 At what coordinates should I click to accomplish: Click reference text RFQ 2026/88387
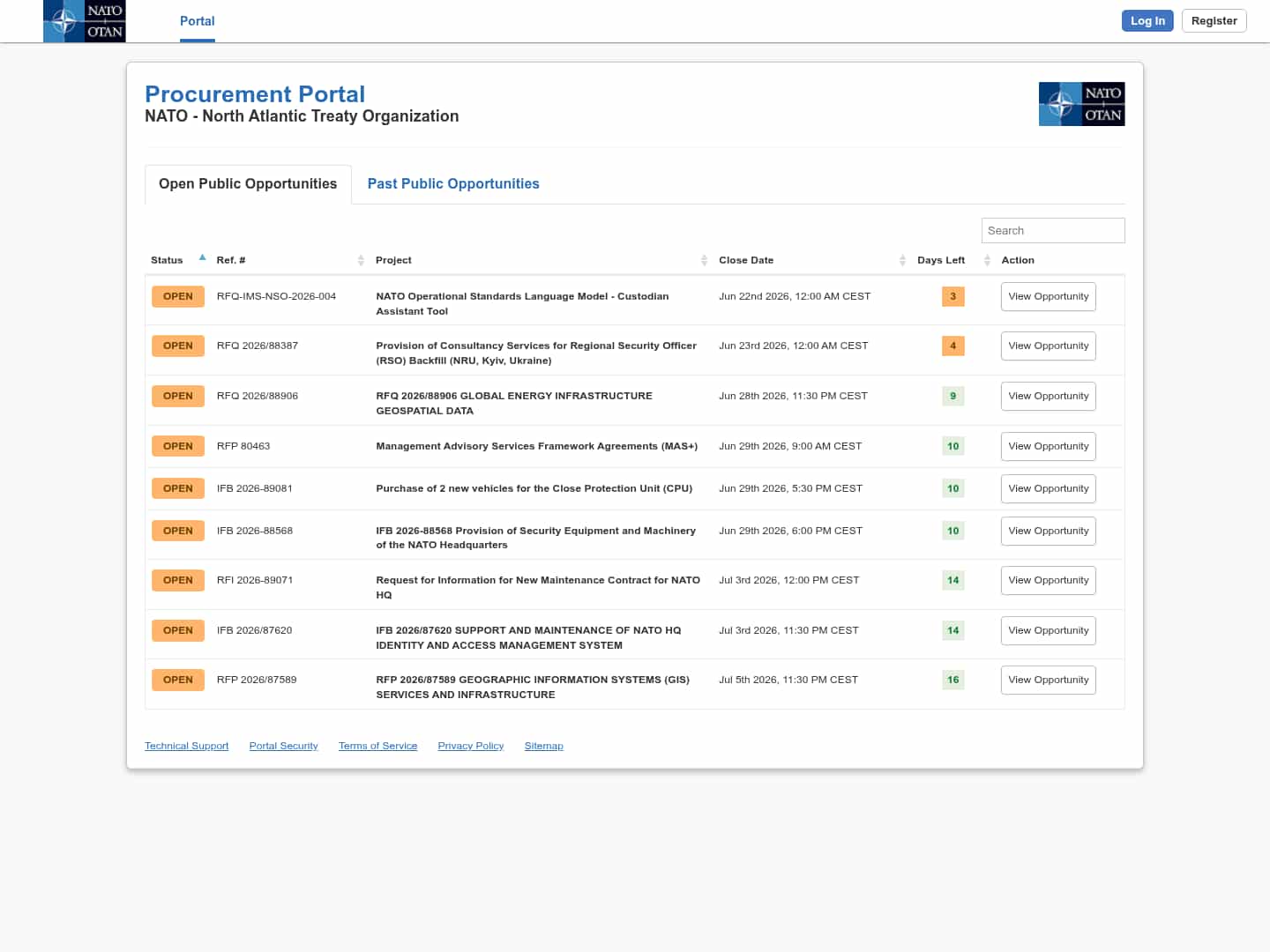[258, 346]
